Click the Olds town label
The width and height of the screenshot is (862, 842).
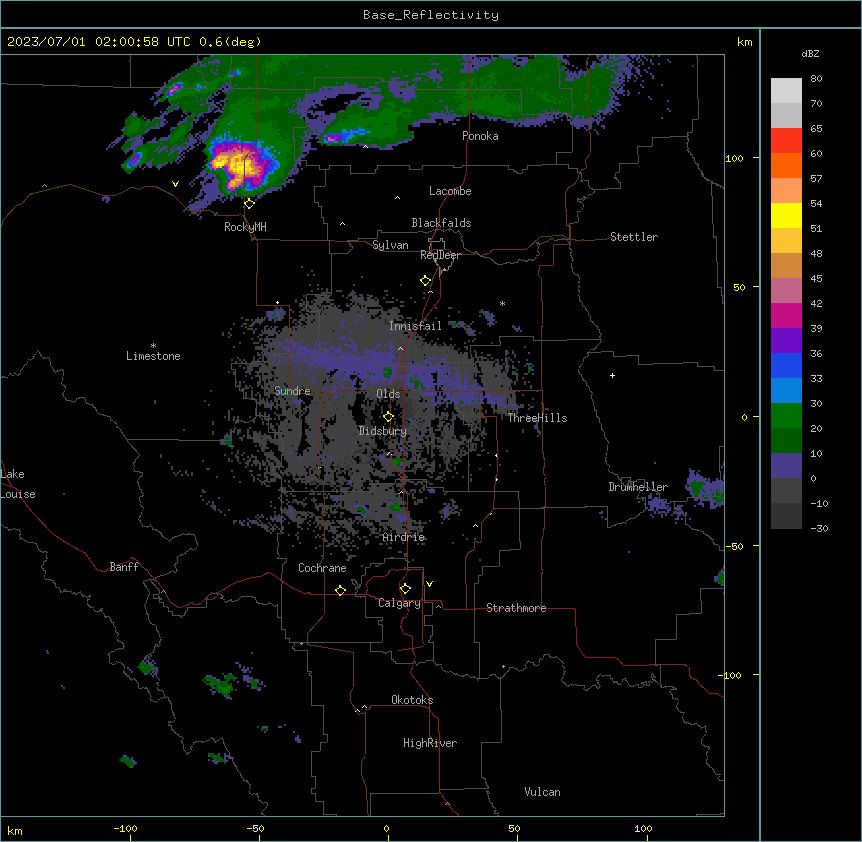click(388, 394)
